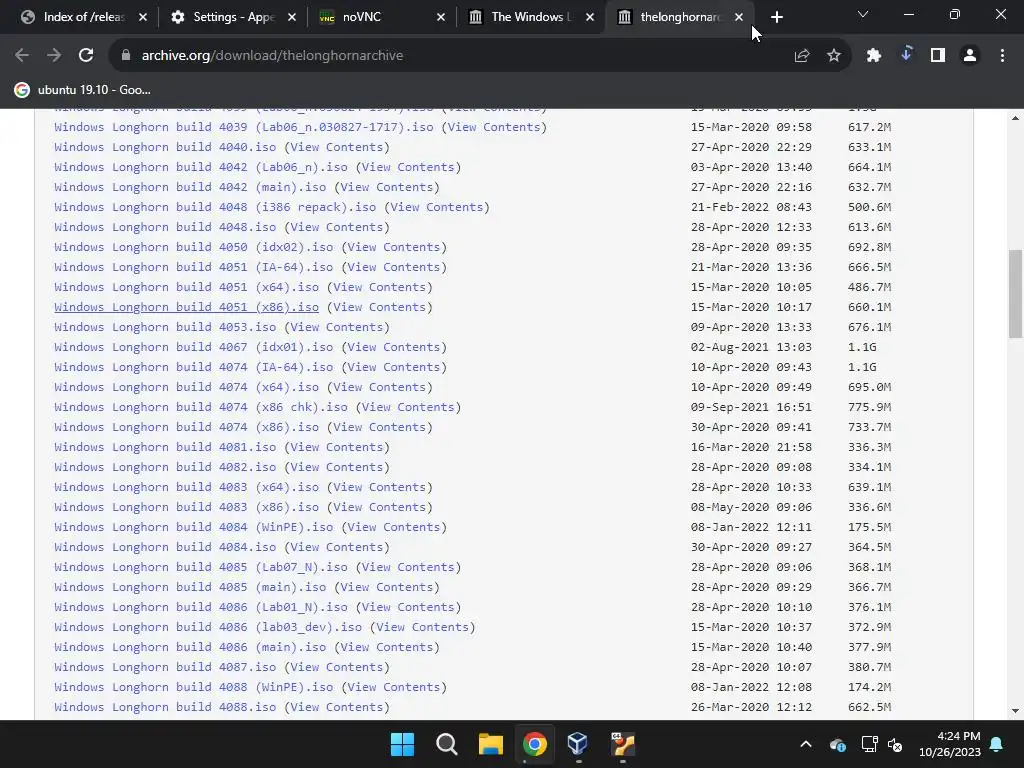1024x768 pixels.
Task: Switch to the Settings - Apps tab
Action: (x=233, y=17)
